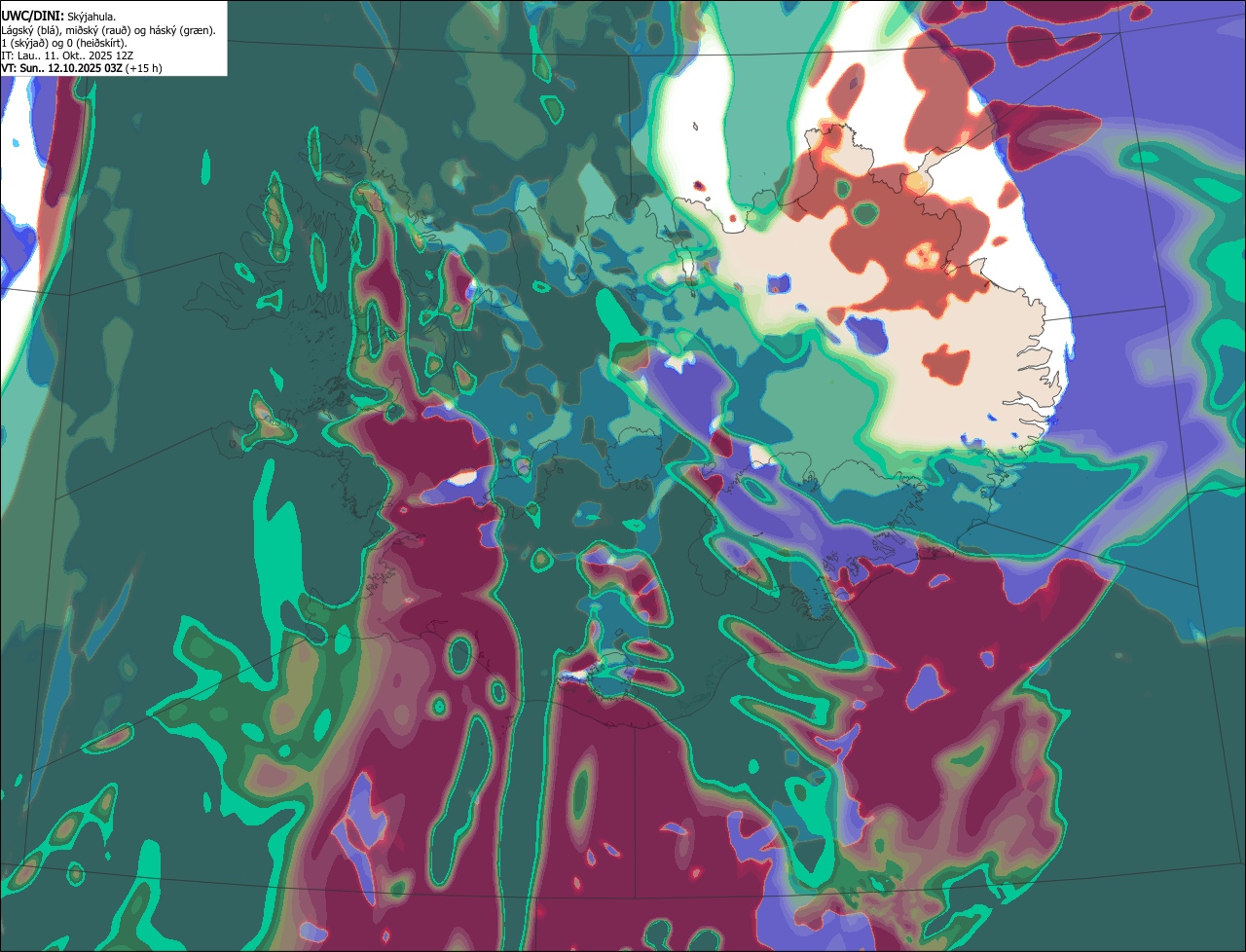Click the '(+15 h)' forecast offset text
This screenshot has width=1246, height=952.
pos(143,69)
